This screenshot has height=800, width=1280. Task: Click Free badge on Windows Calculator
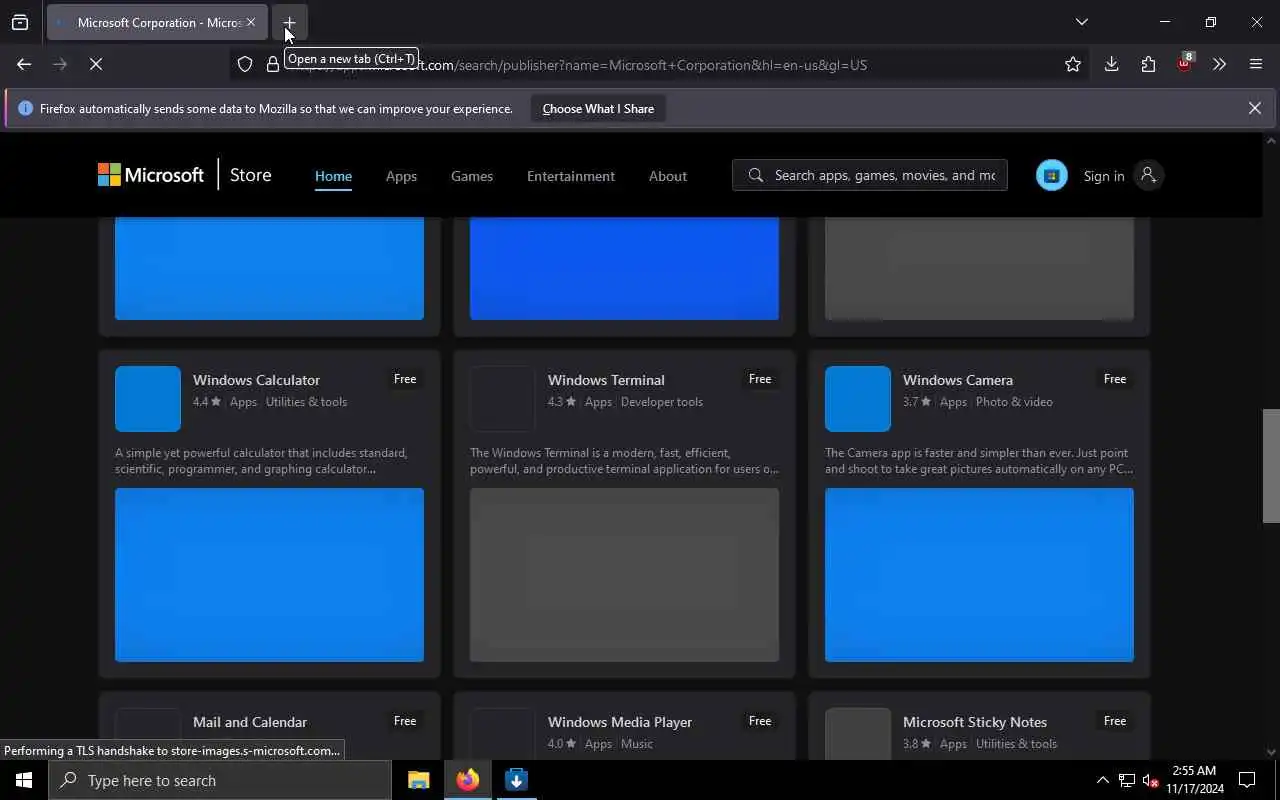[405, 379]
